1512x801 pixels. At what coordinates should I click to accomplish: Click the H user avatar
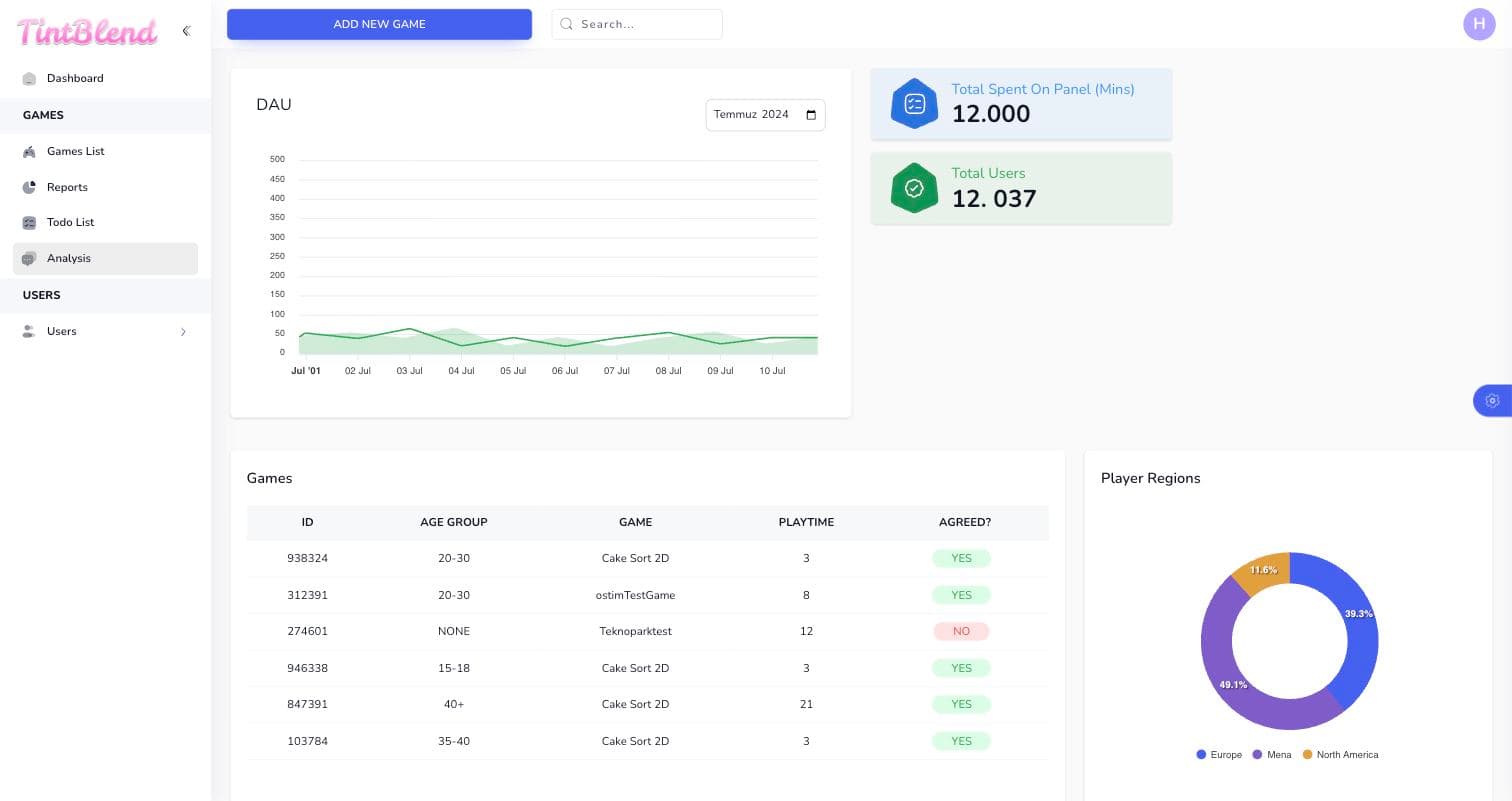(x=1479, y=24)
